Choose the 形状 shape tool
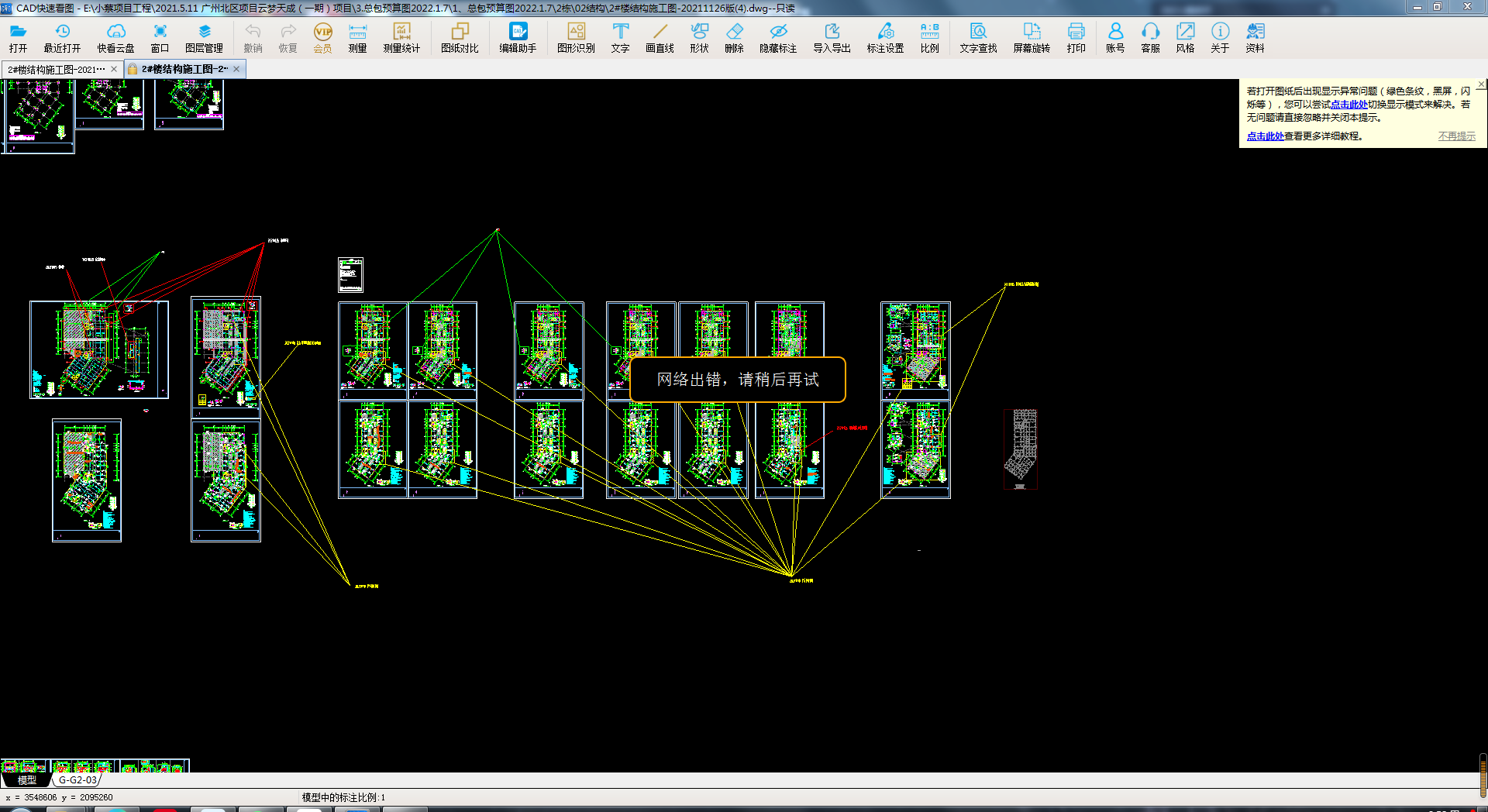1488x812 pixels. (699, 37)
